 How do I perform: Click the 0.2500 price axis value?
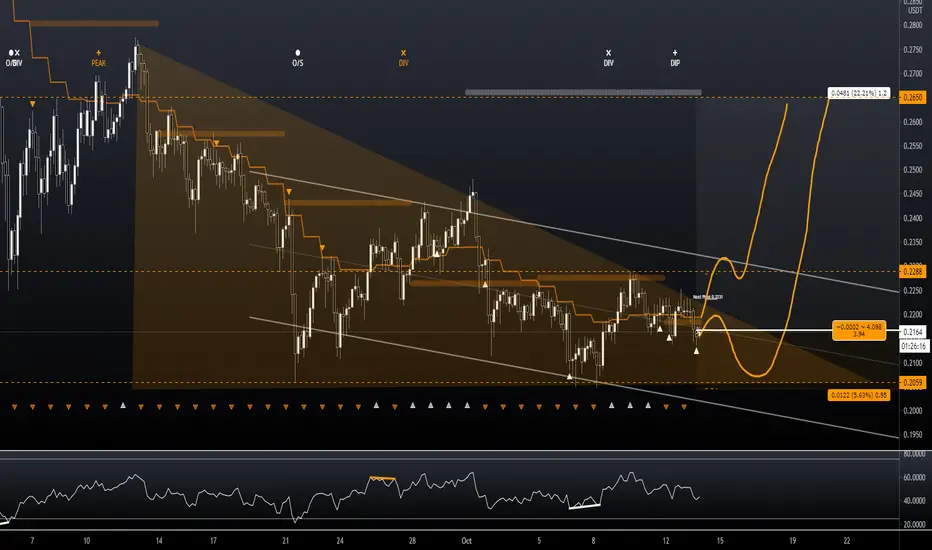point(913,170)
